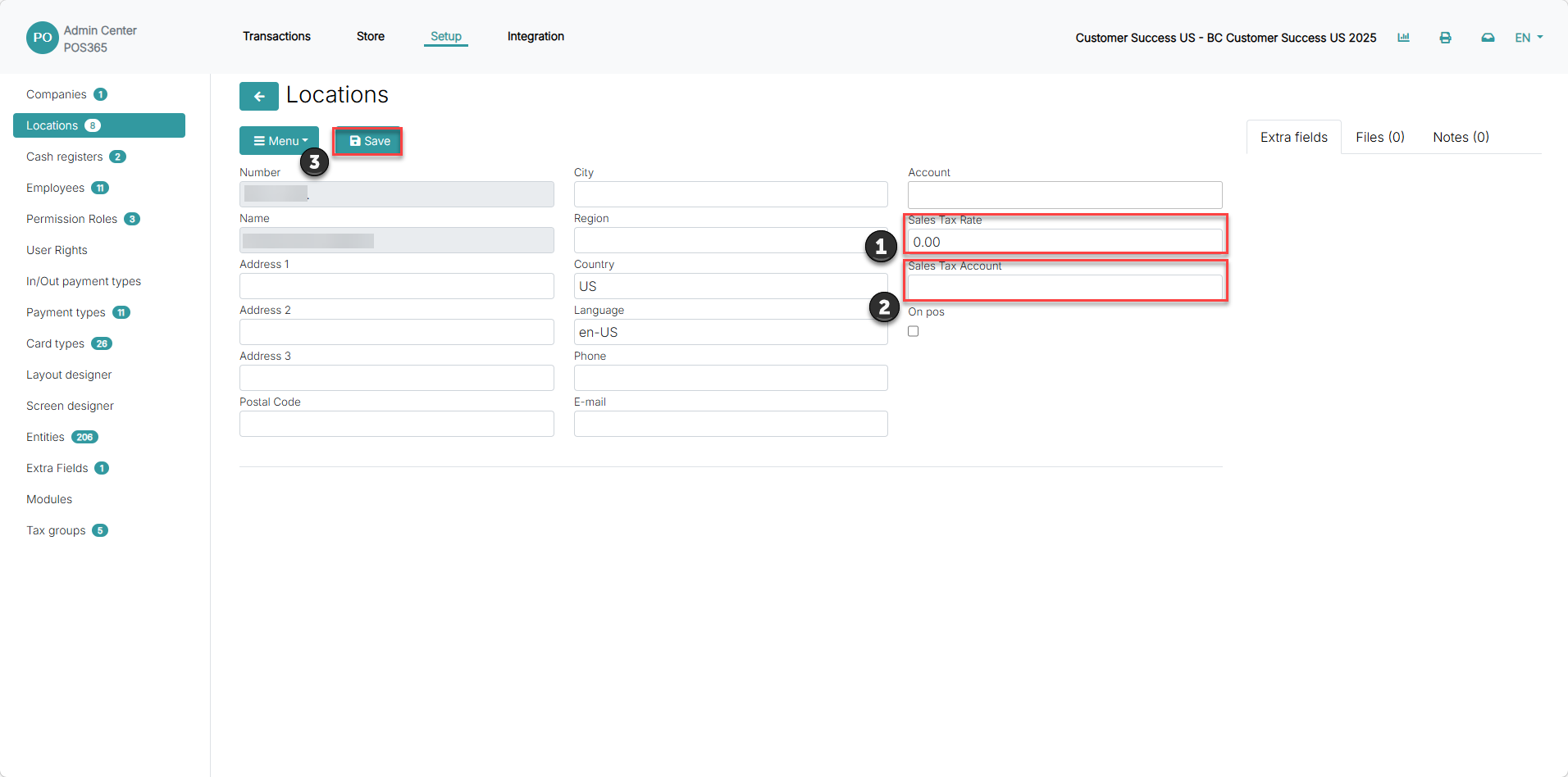This screenshot has height=777, width=1568.
Task: Open the EN language dropdown
Action: pyautogui.click(x=1529, y=38)
